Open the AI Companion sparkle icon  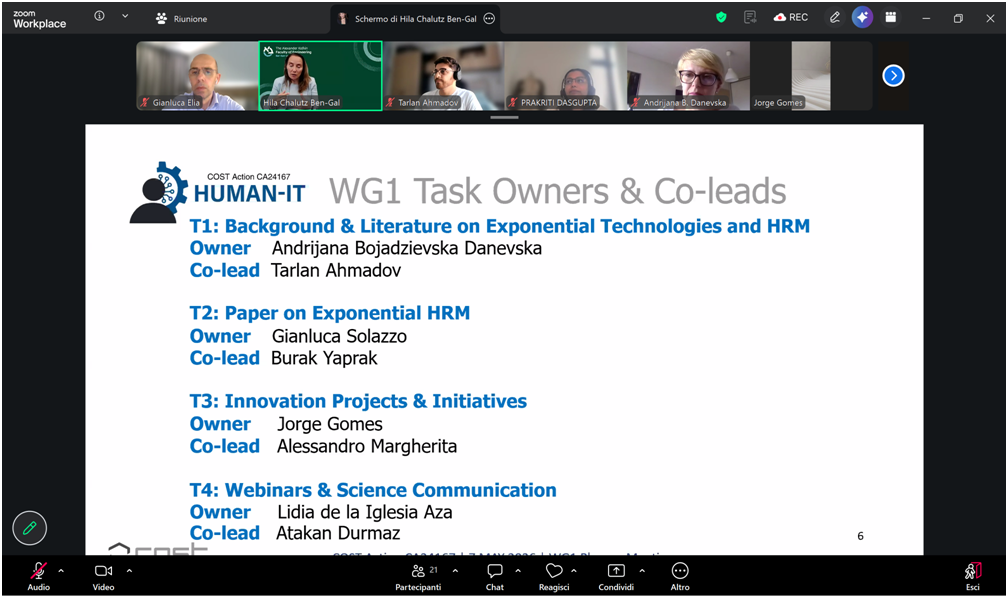862,17
